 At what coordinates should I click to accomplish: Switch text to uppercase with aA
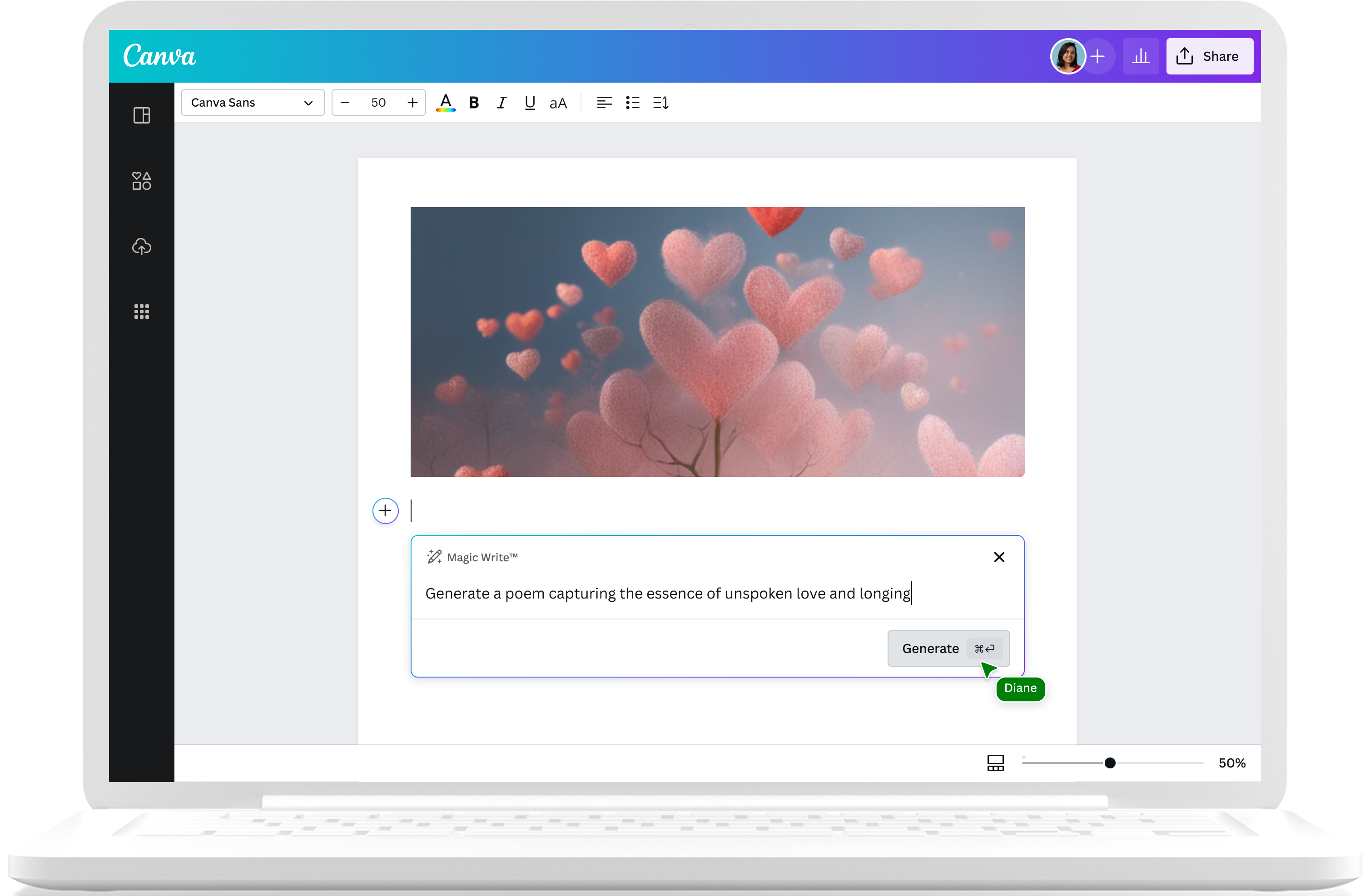[558, 103]
